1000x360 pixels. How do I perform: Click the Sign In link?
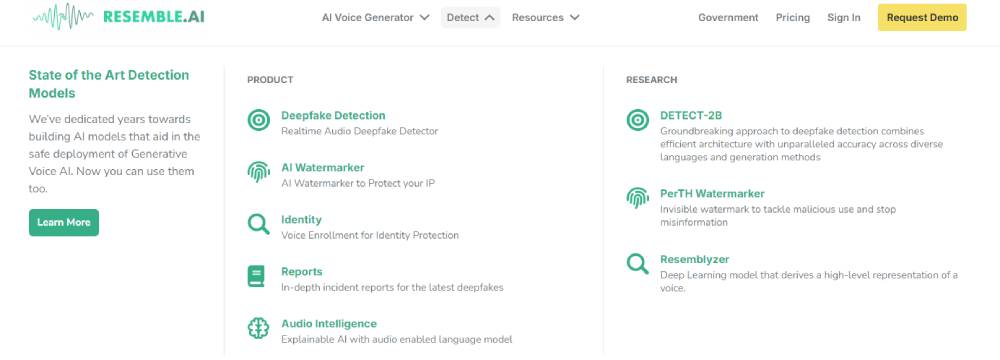844,18
